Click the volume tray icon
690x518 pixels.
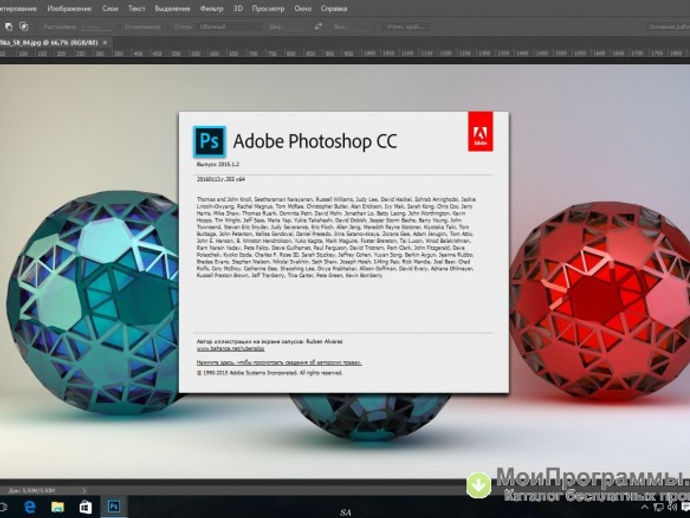click(672, 508)
